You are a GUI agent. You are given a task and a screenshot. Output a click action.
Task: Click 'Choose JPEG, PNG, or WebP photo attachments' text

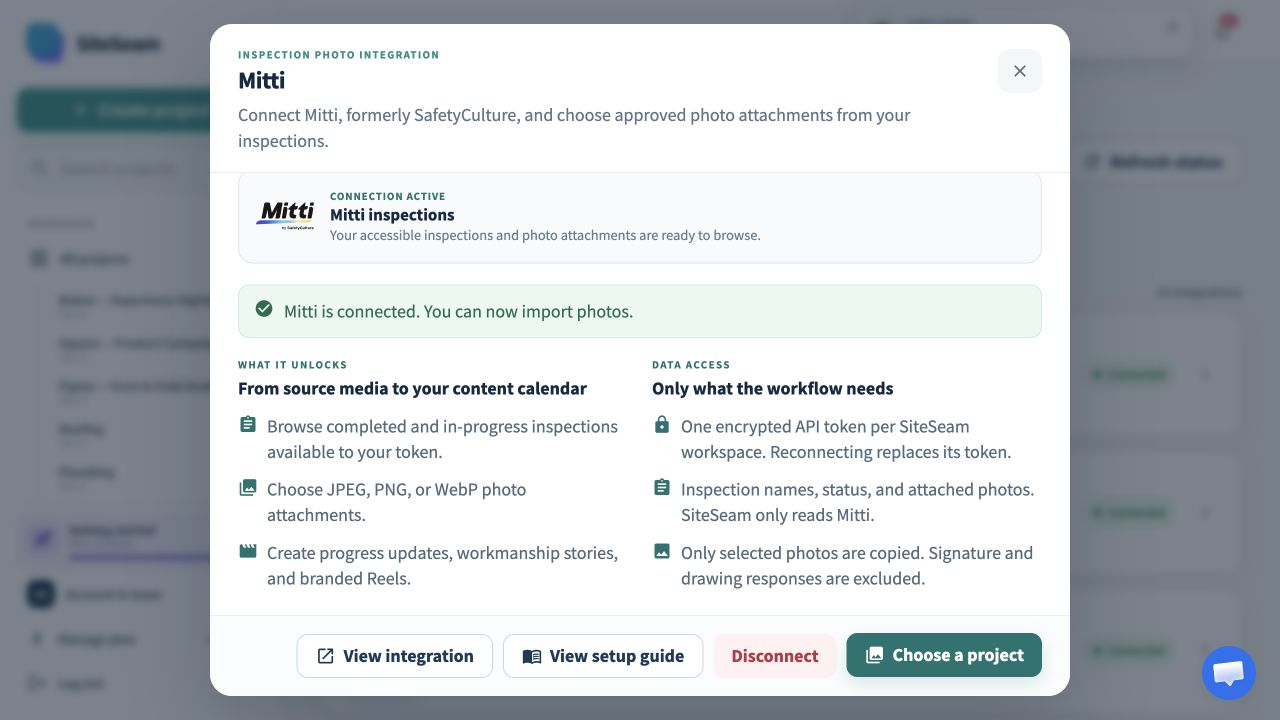coord(396,502)
